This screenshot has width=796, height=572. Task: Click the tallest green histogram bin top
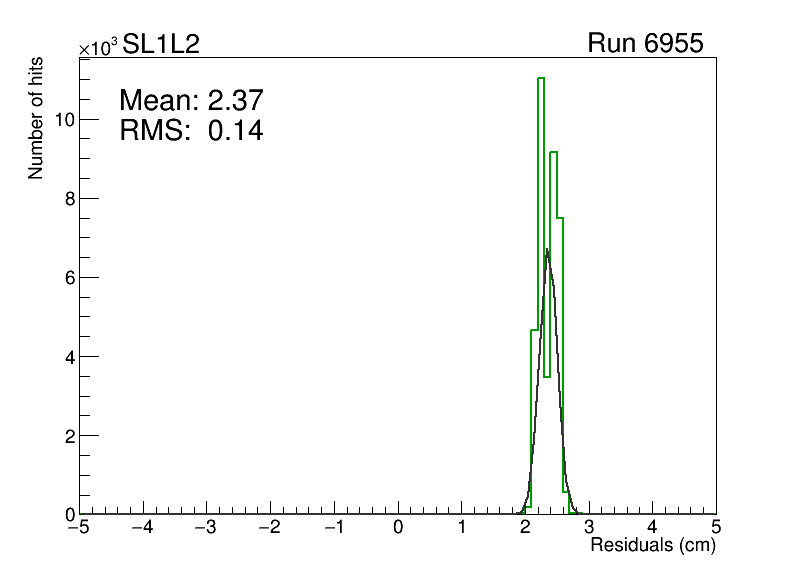coord(541,78)
